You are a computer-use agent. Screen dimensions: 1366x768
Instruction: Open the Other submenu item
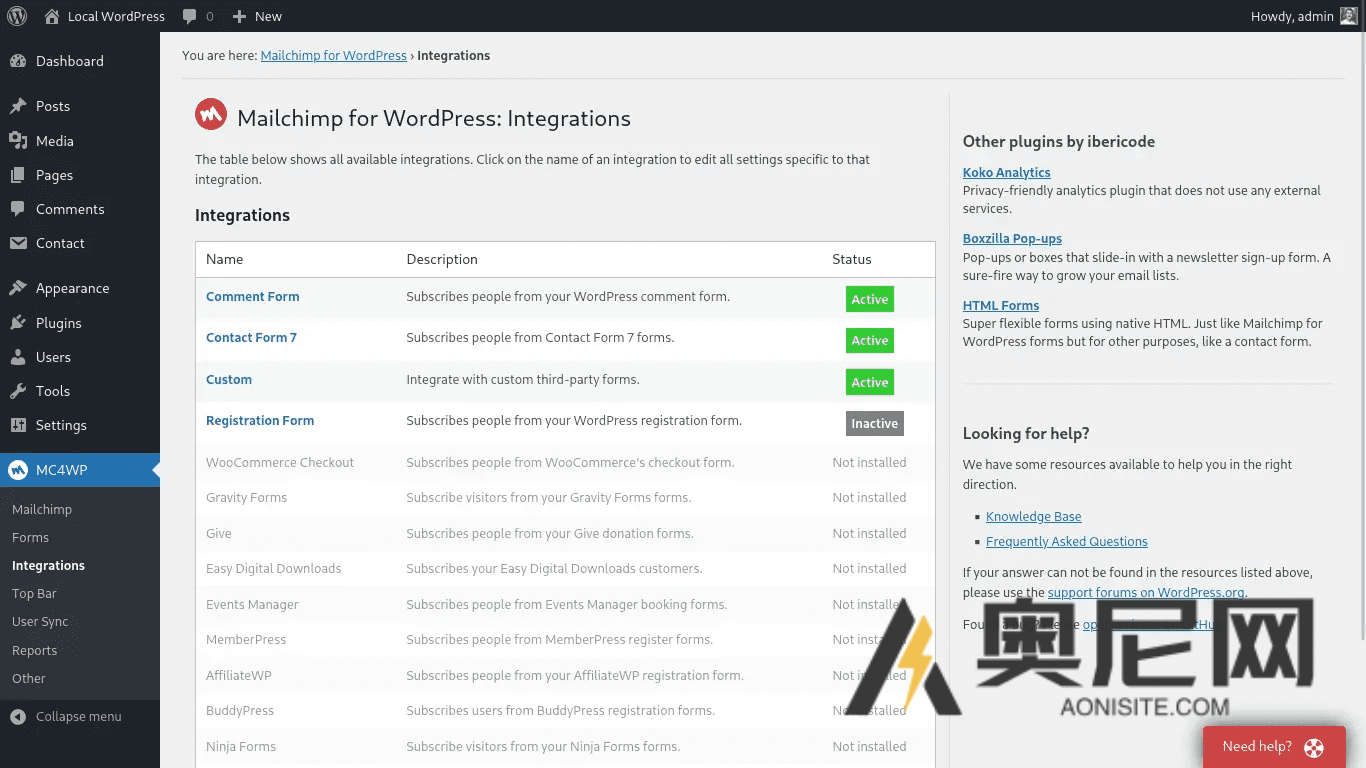coord(29,678)
